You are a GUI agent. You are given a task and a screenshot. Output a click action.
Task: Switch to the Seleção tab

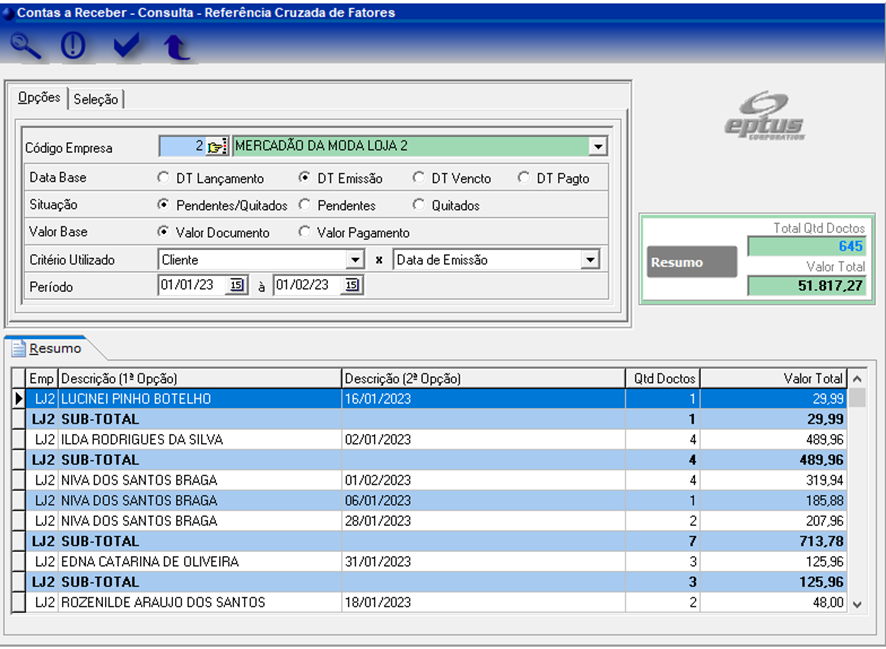tap(96, 99)
